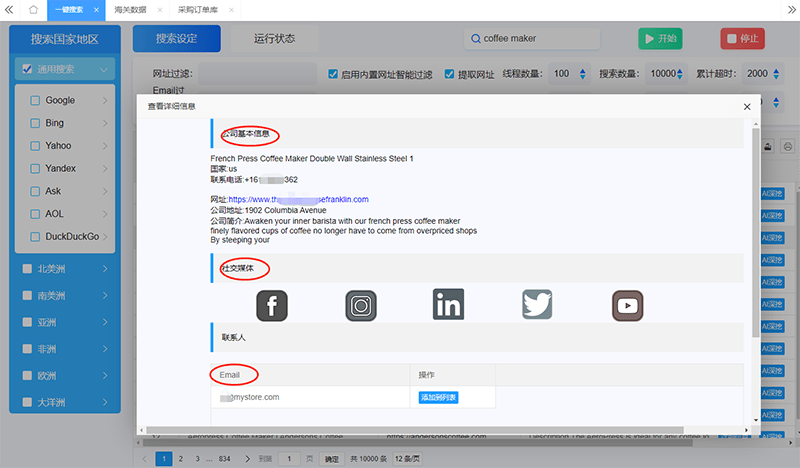Toggle the DuckDuckGo checkbox
The width and height of the screenshot is (800, 468).
(x=35, y=237)
